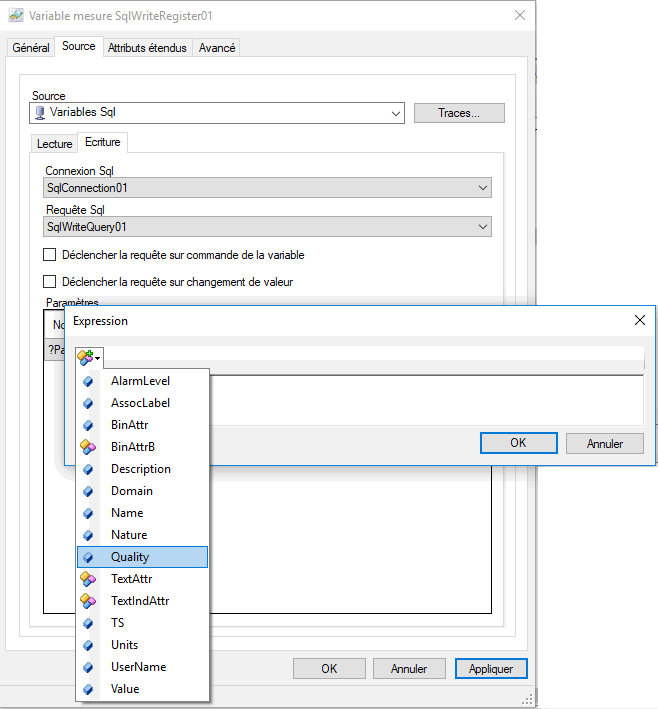Switch to the Lecture tab

coord(55,144)
